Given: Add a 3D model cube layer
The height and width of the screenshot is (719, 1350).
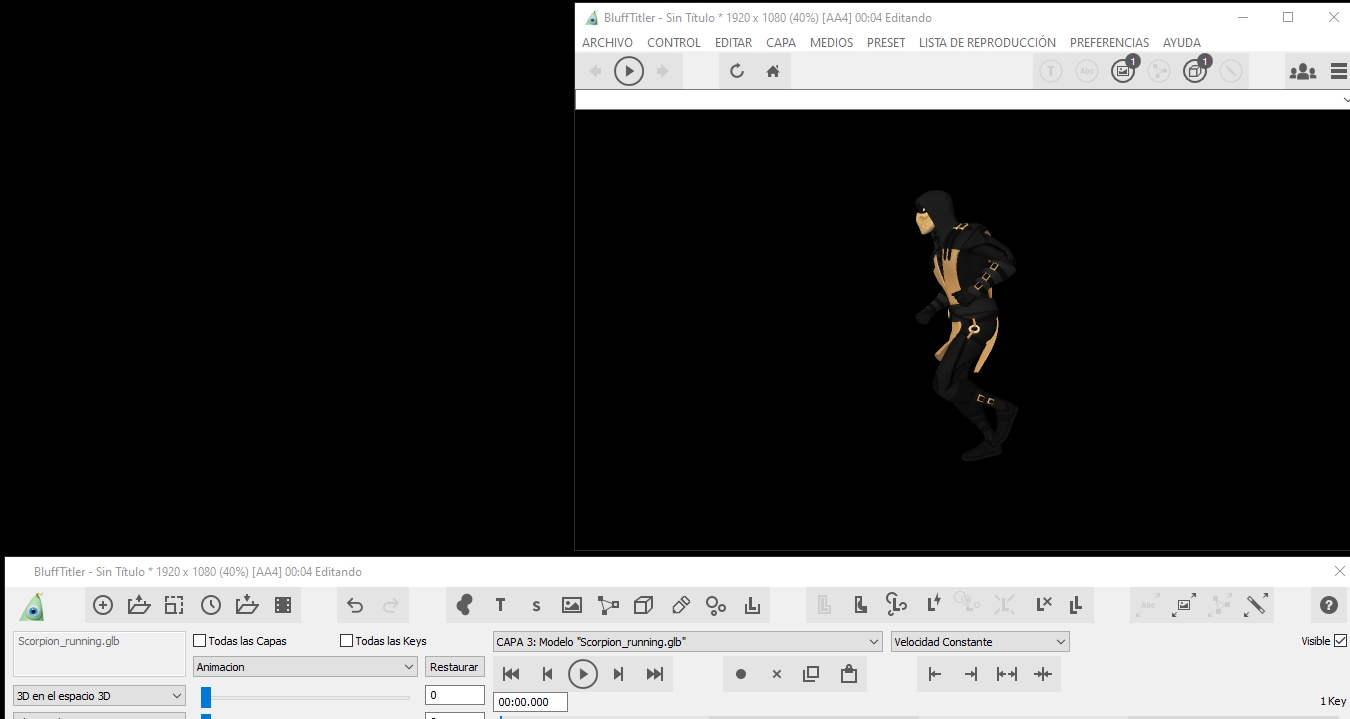Looking at the screenshot, I should coord(644,605).
